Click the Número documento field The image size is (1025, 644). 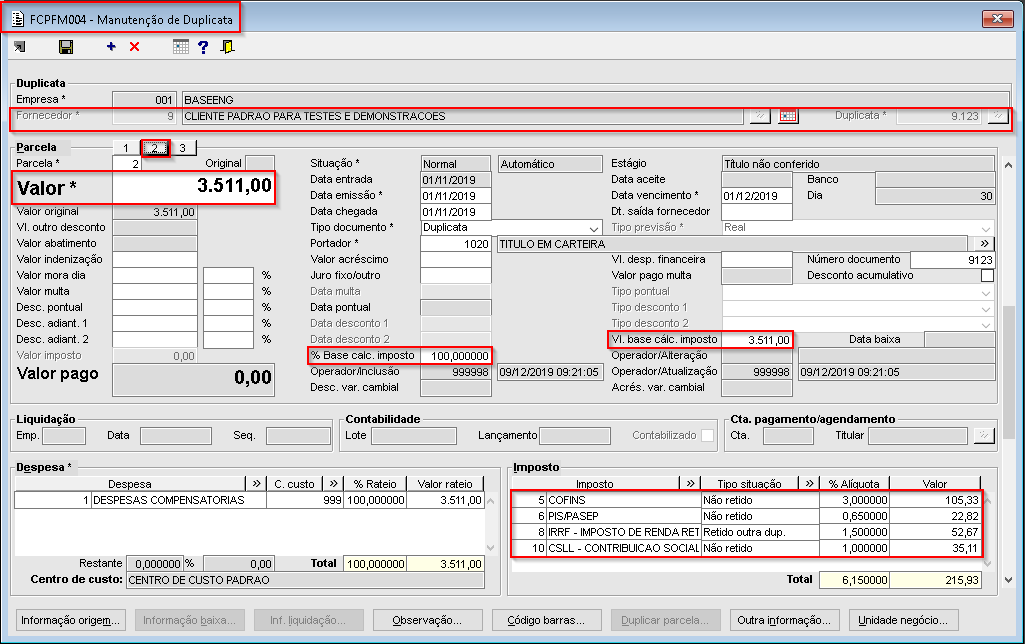point(952,260)
